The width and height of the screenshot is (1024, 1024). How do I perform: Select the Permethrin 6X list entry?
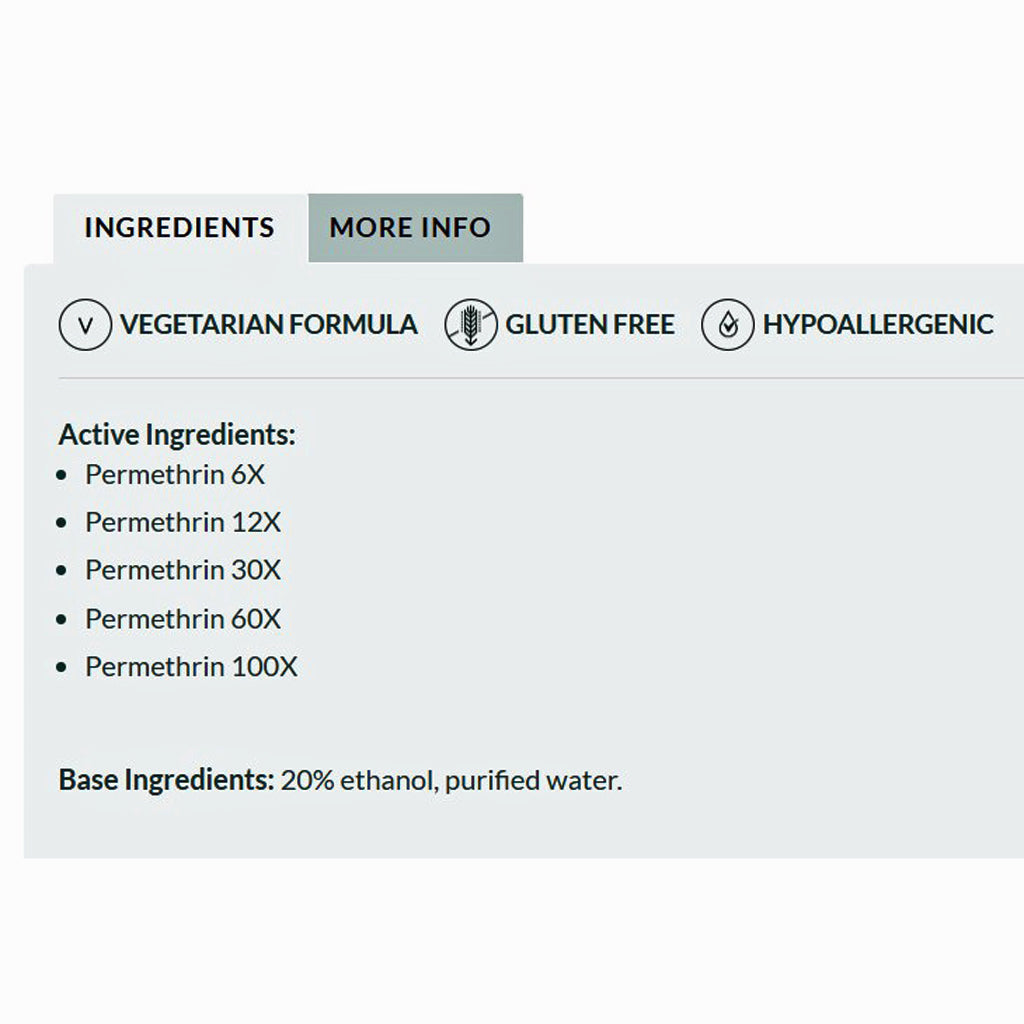(176, 475)
